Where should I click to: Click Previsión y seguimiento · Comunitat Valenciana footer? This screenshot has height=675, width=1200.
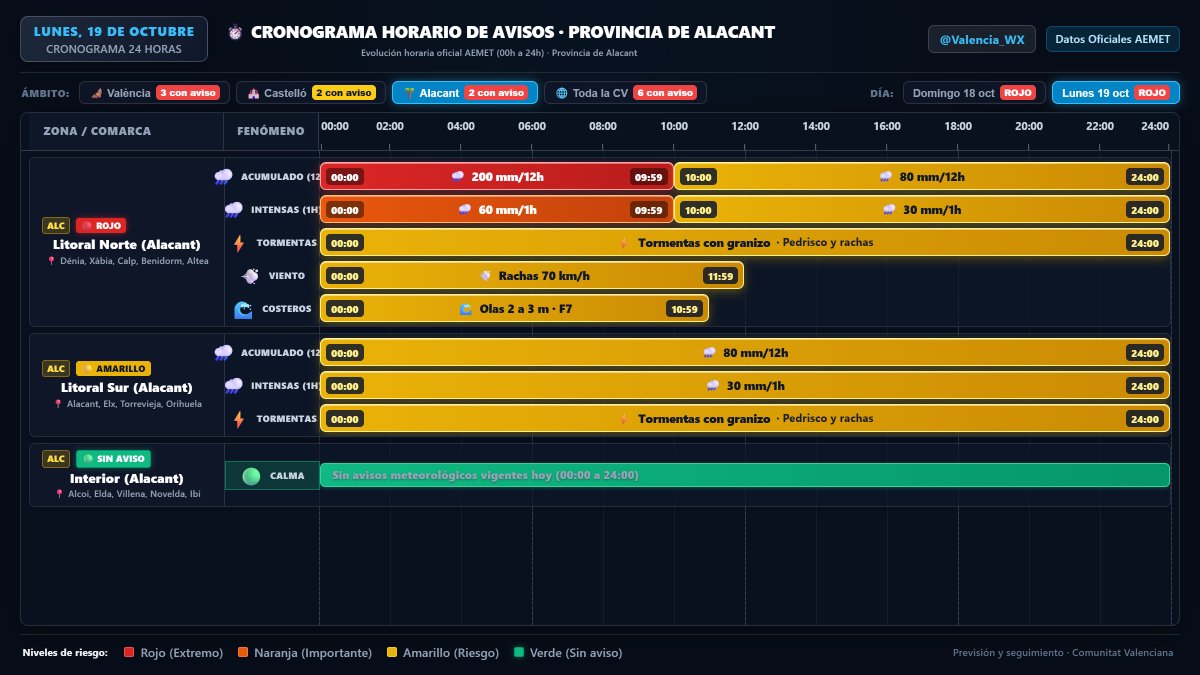(x=1063, y=653)
